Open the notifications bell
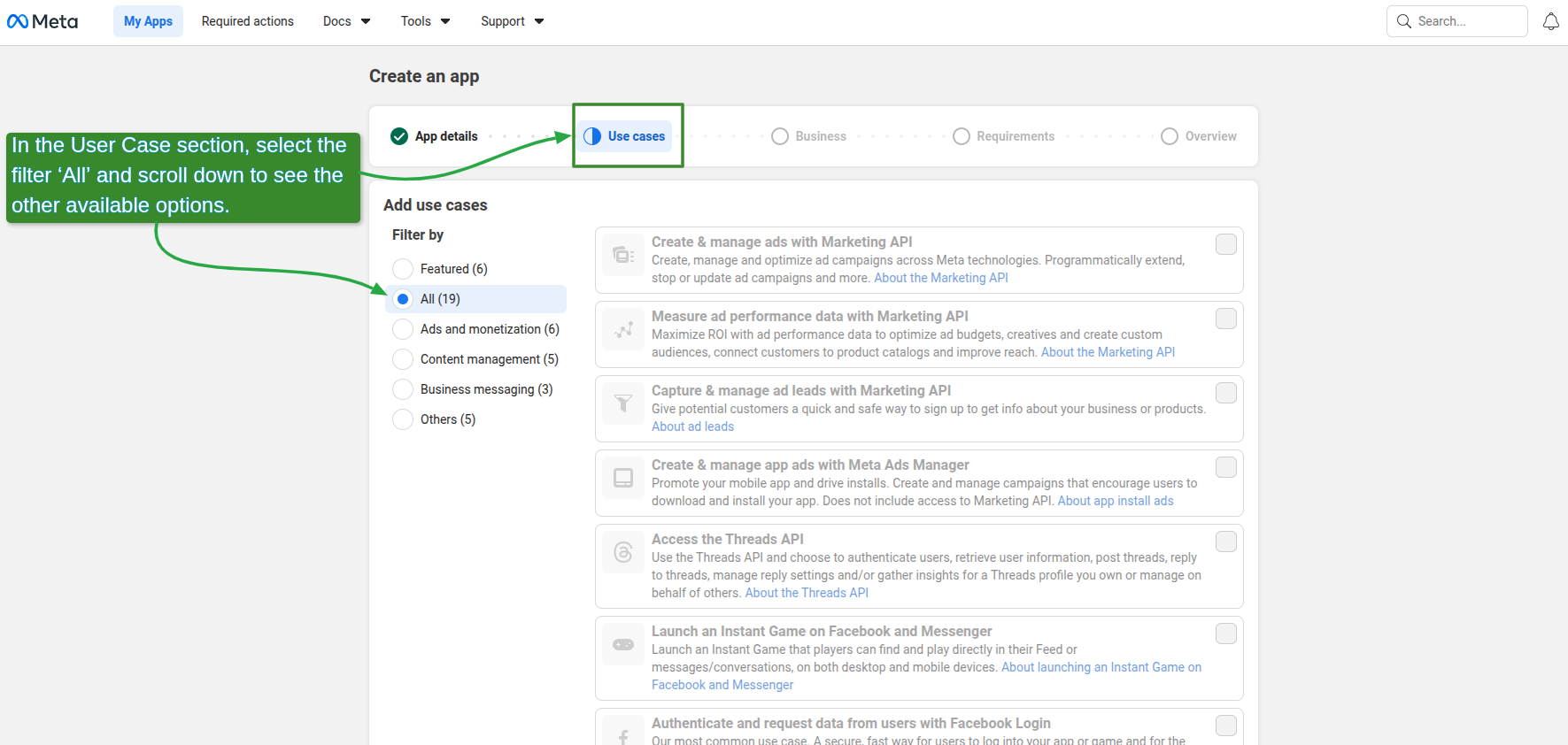The width and height of the screenshot is (1568, 745). pyautogui.click(x=1550, y=21)
